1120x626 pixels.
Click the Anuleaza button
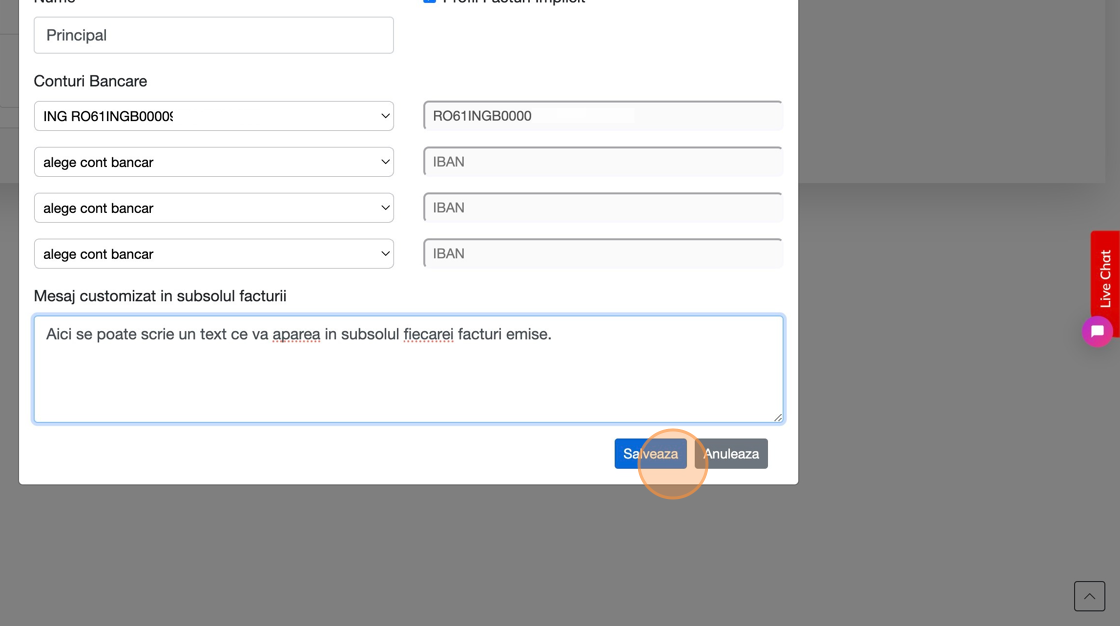[731, 453]
